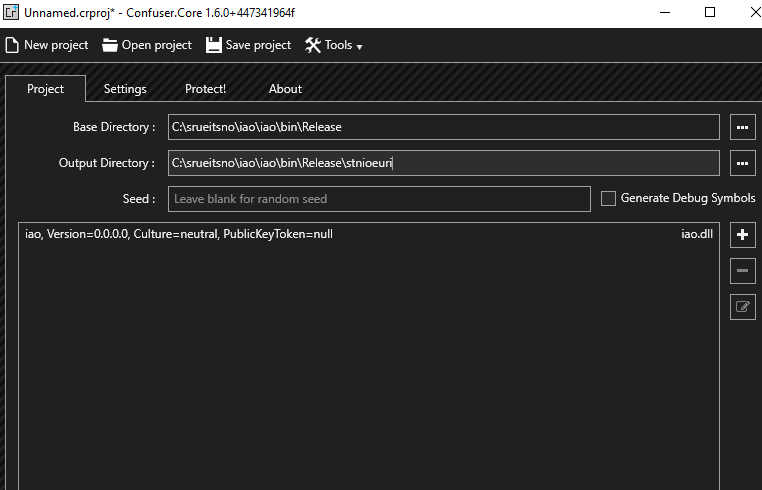Click inside the Output Directory field
The height and width of the screenshot is (490, 762).
pyautogui.click(x=443, y=163)
